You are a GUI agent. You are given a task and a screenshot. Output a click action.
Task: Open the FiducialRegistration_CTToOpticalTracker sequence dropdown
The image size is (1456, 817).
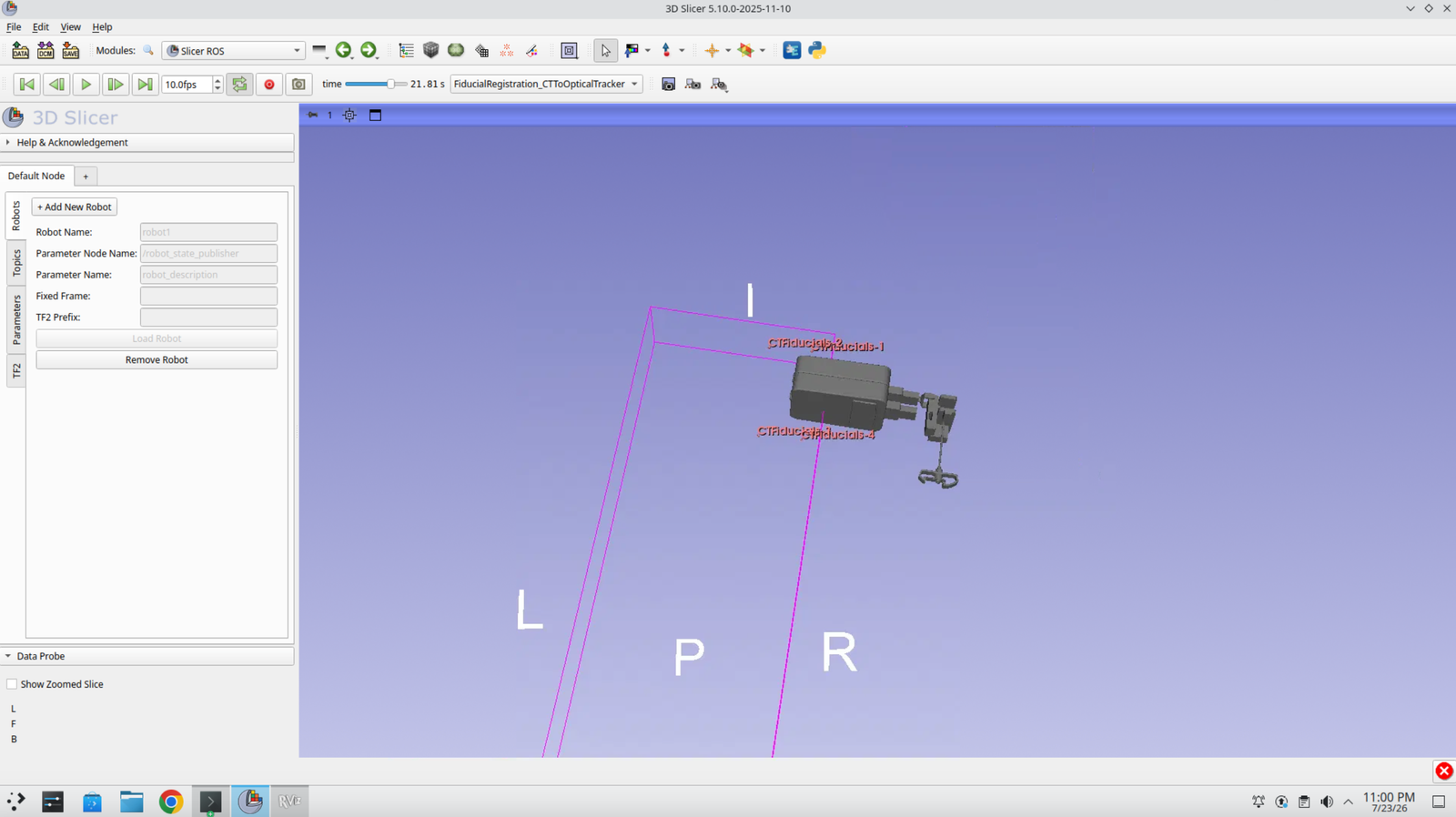click(x=546, y=84)
